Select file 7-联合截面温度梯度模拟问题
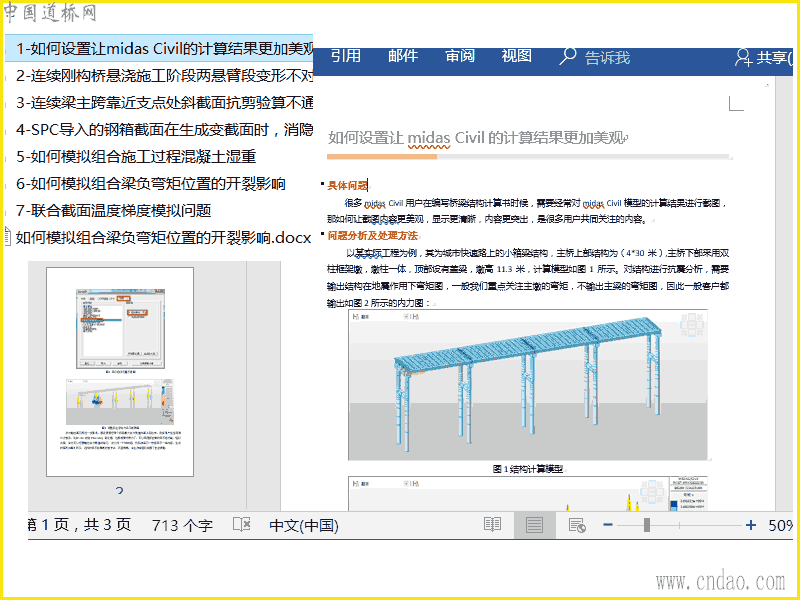800x600 pixels. click(114, 211)
